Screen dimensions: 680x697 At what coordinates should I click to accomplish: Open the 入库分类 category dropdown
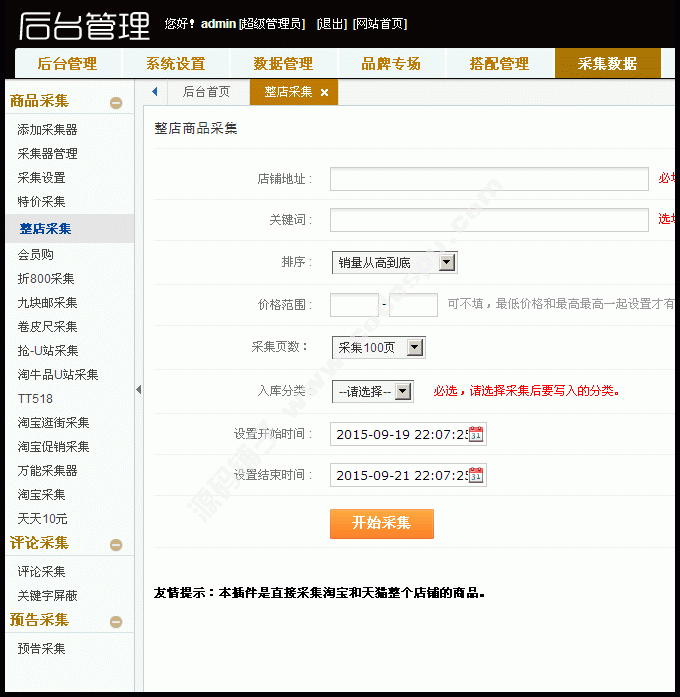click(403, 391)
